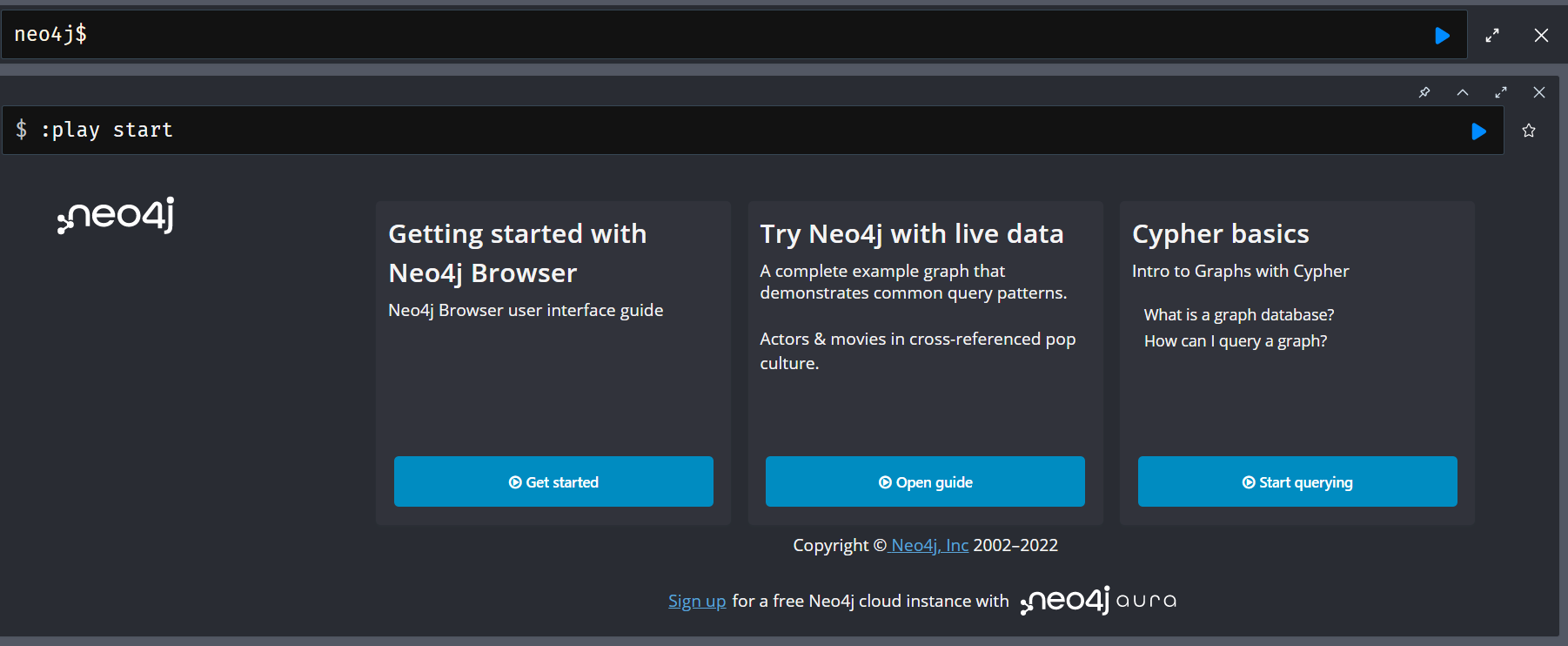This screenshot has height=646, width=1568.
Task: Click the text What is a graph database?
Action: pos(1239,314)
